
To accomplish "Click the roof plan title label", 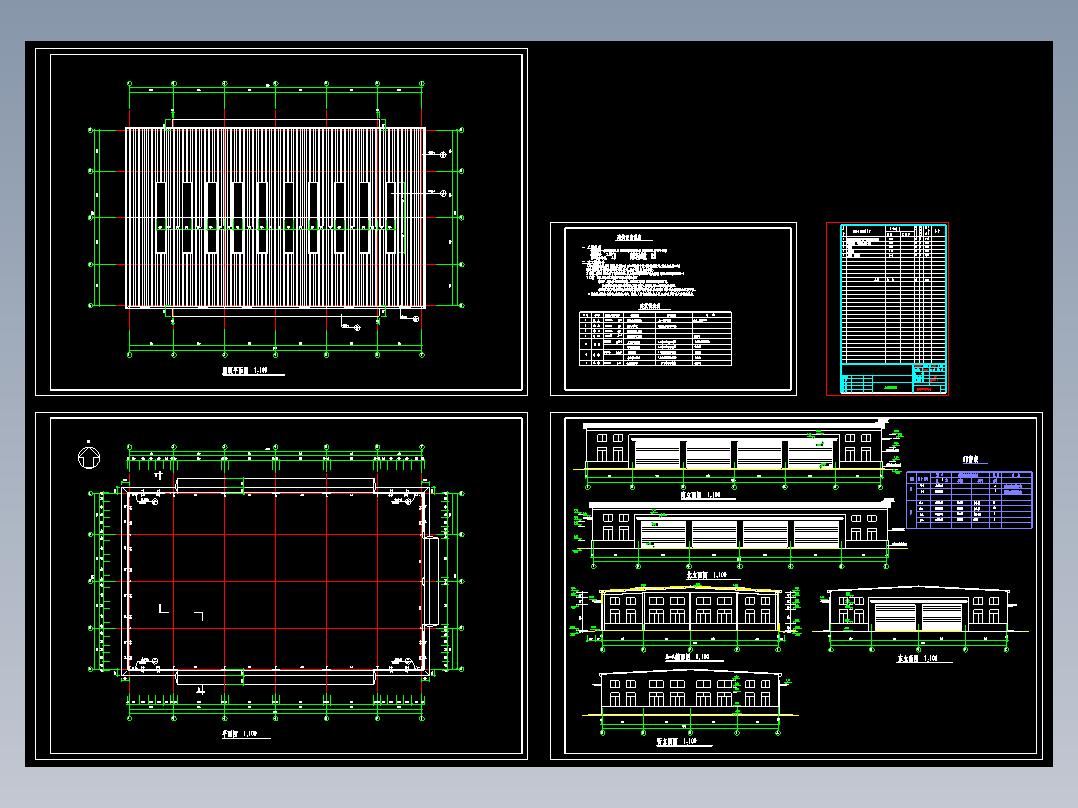I will coord(244,371).
